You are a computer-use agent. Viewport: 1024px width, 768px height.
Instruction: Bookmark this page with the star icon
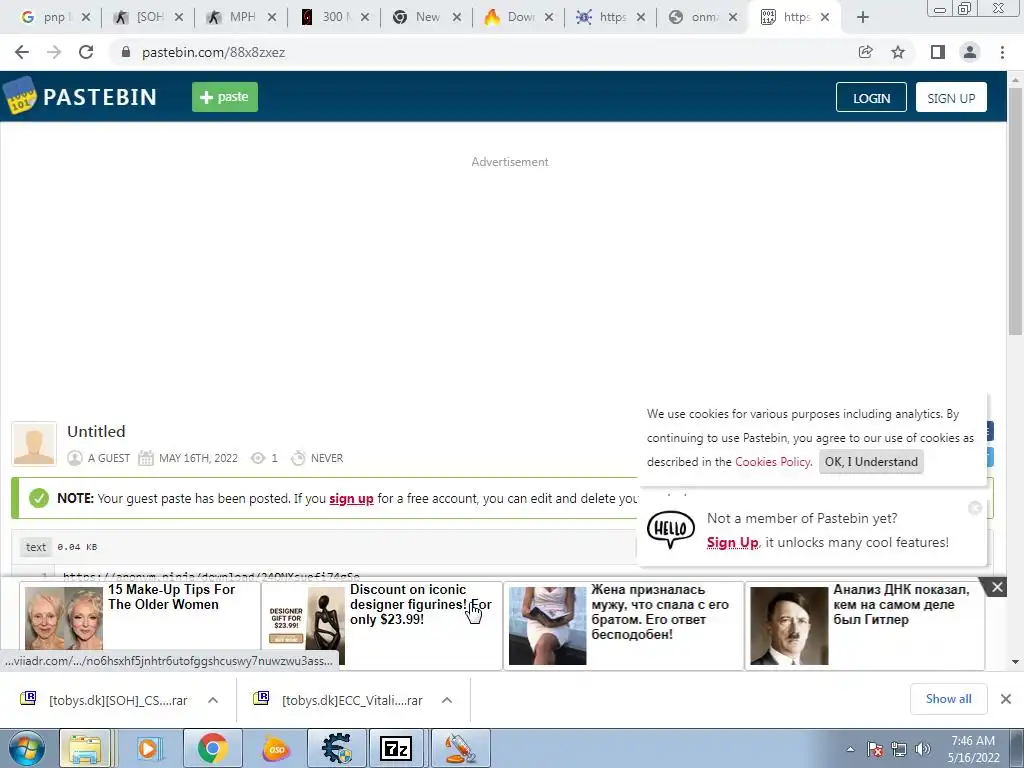coord(898,52)
